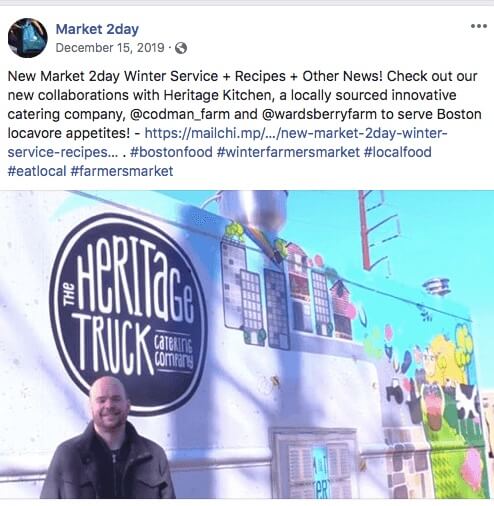Screen dimensions: 494x506
Task: View the Heritage Truck post photo
Action: coord(247,344)
